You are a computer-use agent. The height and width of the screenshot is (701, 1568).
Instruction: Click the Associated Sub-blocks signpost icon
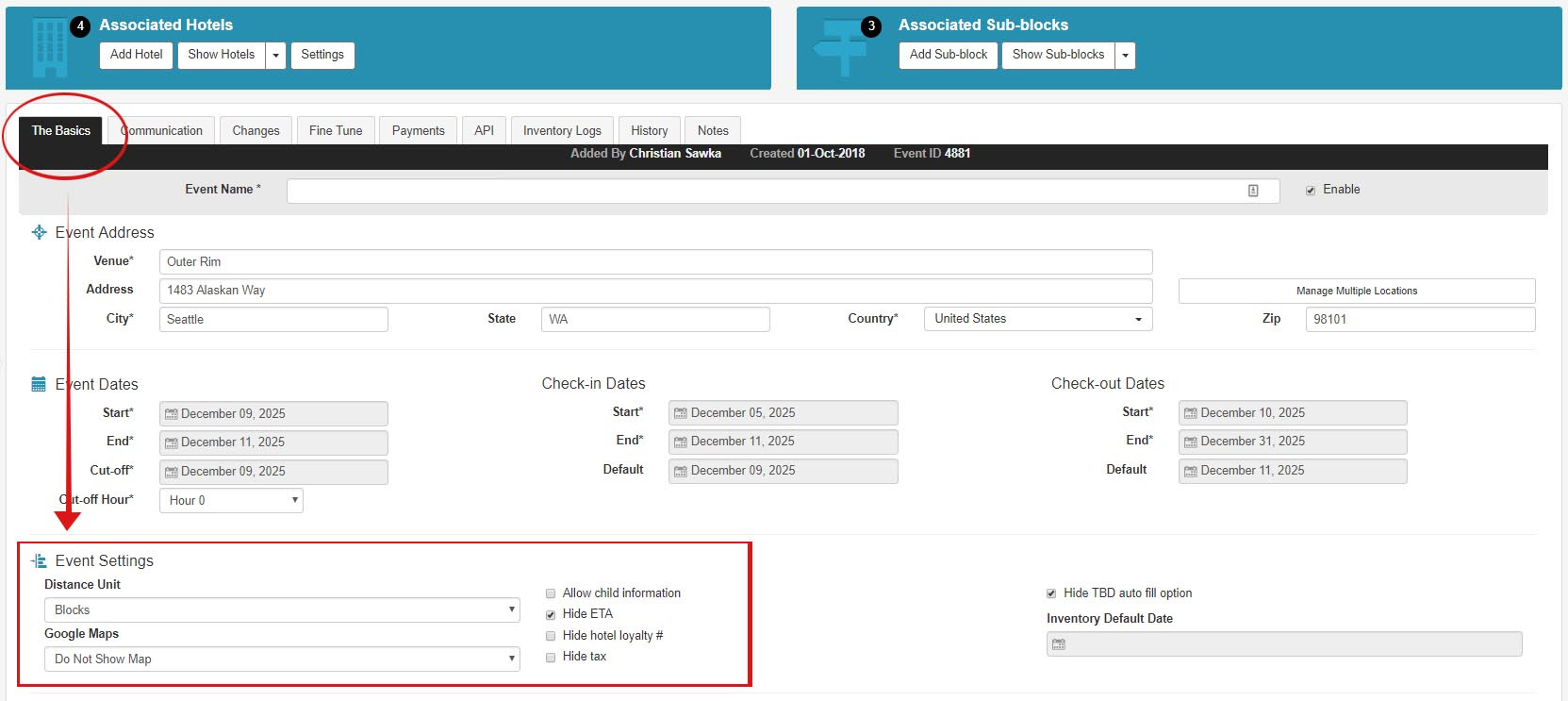pyautogui.click(x=841, y=48)
